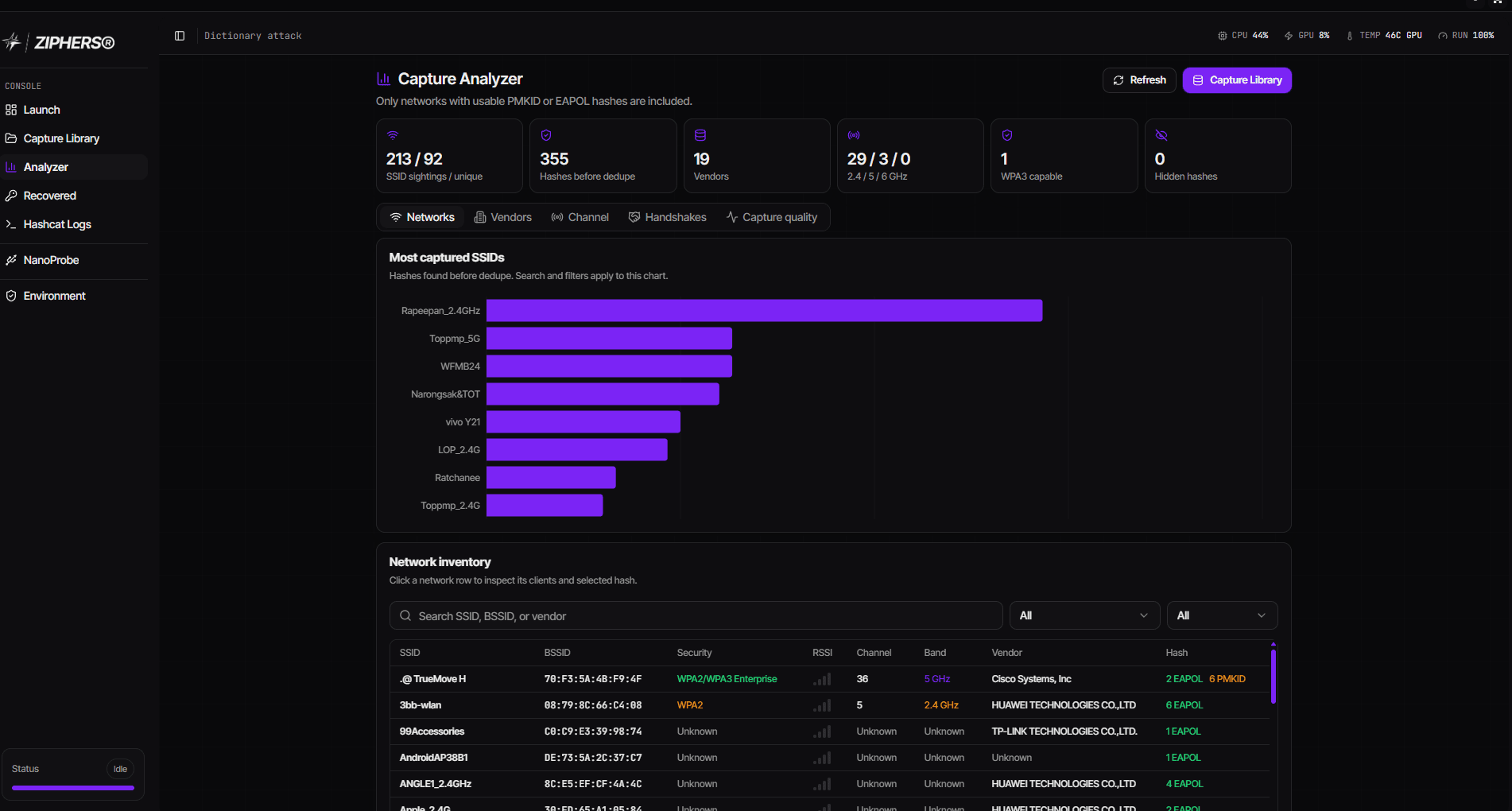The width and height of the screenshot is (1512, 811).
Task: Click the GPU bolt indicator icon
Action: click(x=1289, y=36)
